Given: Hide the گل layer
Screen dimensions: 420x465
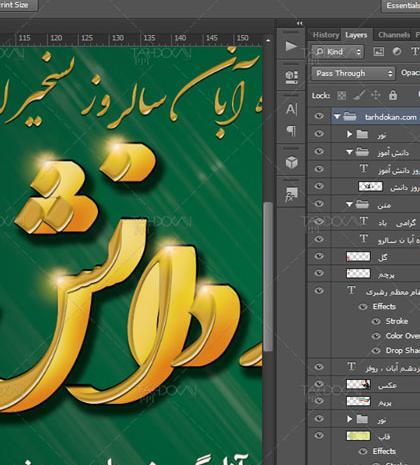Looking at the screenshot, I should tap(319, 256).
